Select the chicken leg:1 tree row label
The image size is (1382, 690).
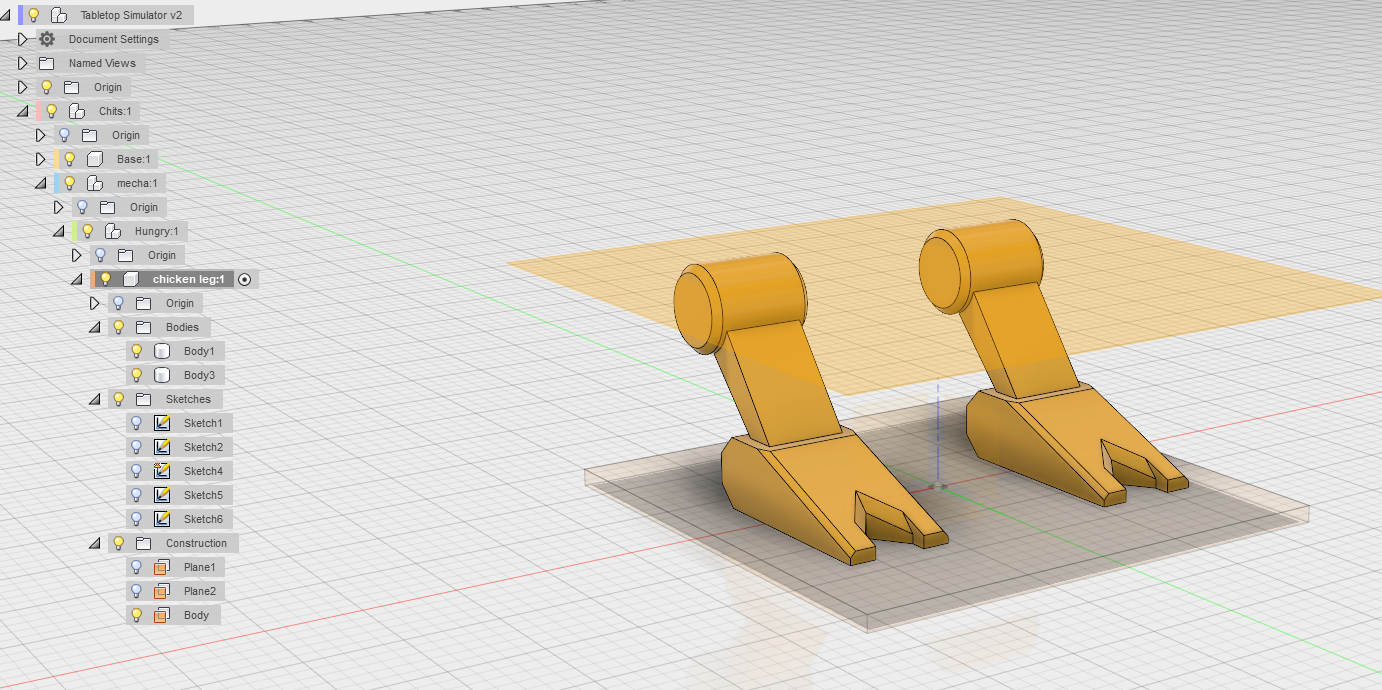click(188, 279)
